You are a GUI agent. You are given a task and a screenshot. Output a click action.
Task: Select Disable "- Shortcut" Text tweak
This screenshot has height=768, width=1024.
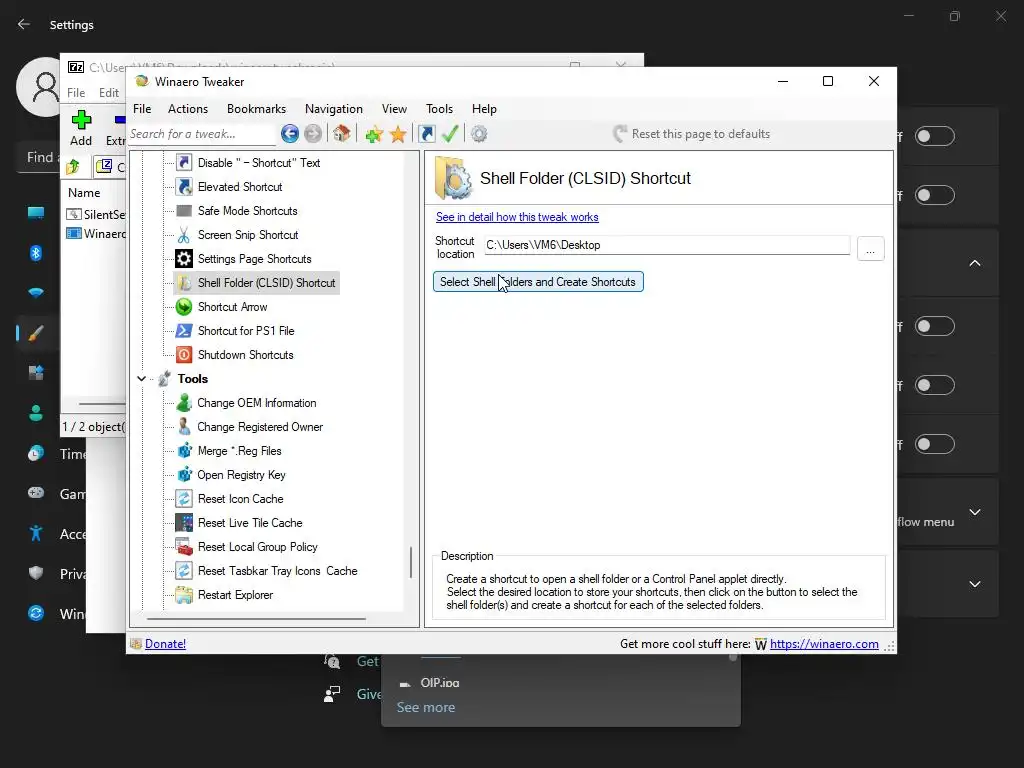pos(259,163)
